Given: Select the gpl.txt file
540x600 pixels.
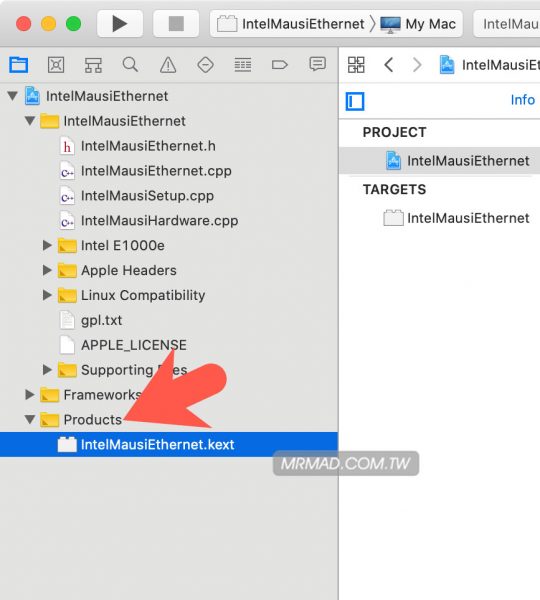Looking at the screenshot, I should (x=169, y=320).
